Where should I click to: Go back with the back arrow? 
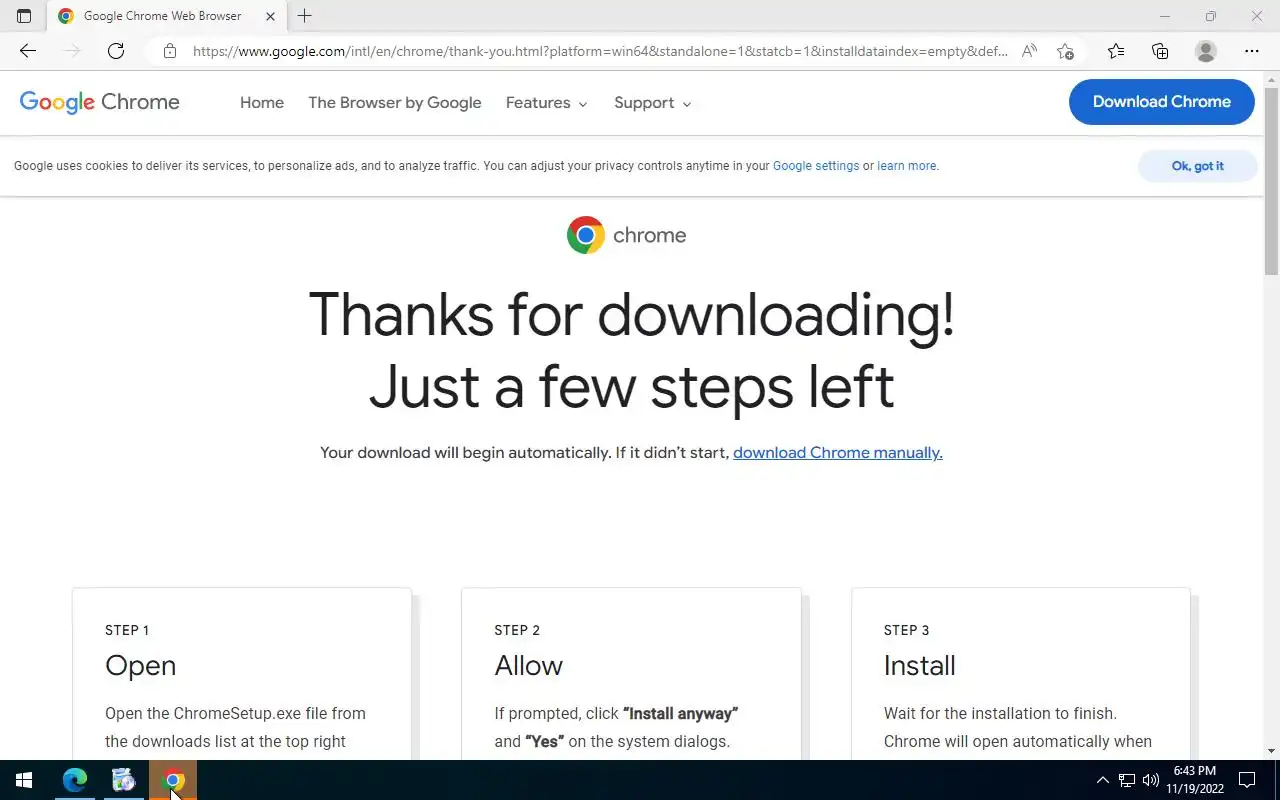(x=28, y=51)
